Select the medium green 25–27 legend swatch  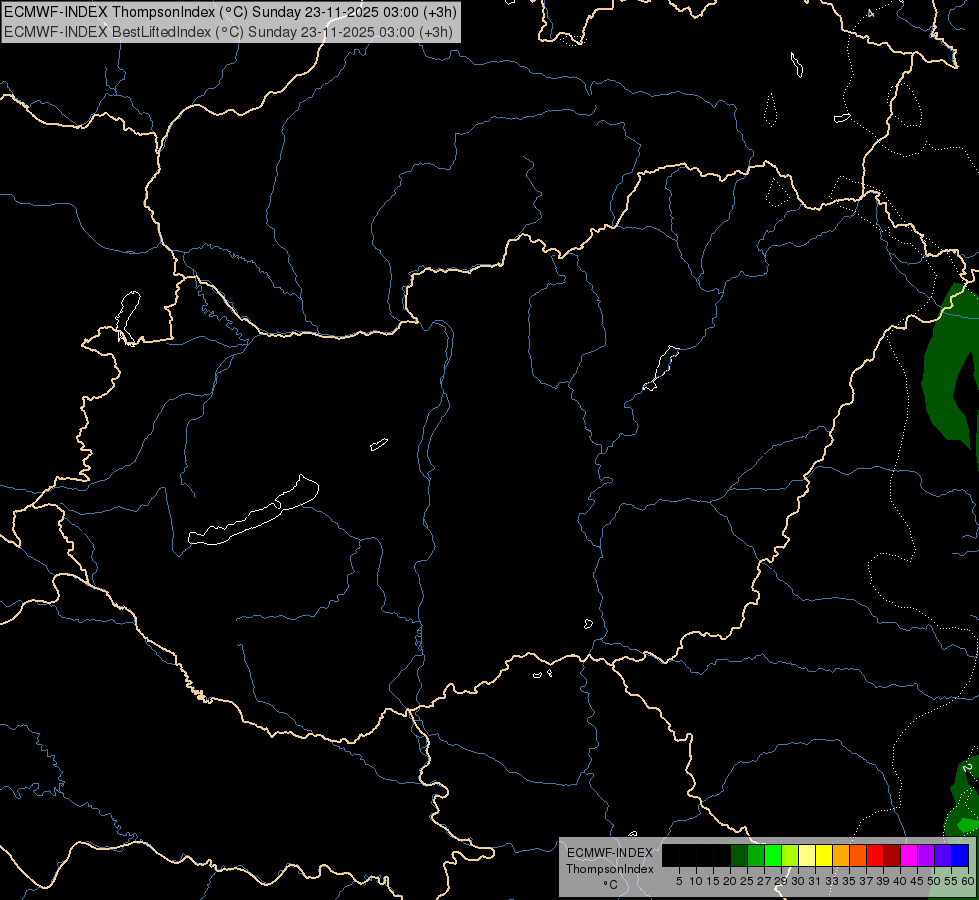point(755,856)
